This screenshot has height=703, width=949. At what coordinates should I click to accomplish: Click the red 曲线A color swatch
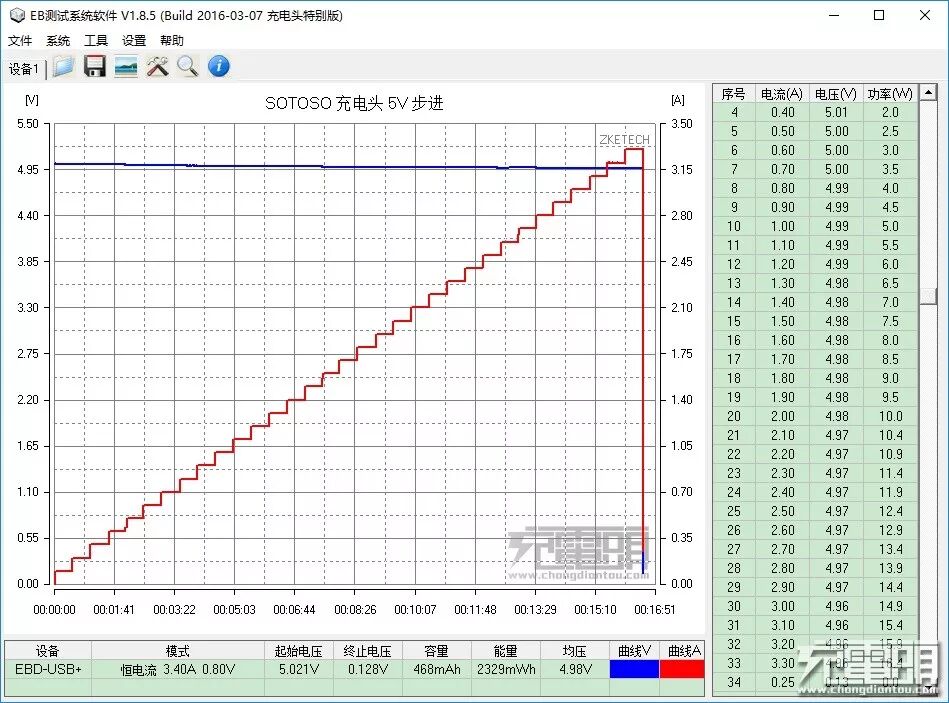coord(682,669)
